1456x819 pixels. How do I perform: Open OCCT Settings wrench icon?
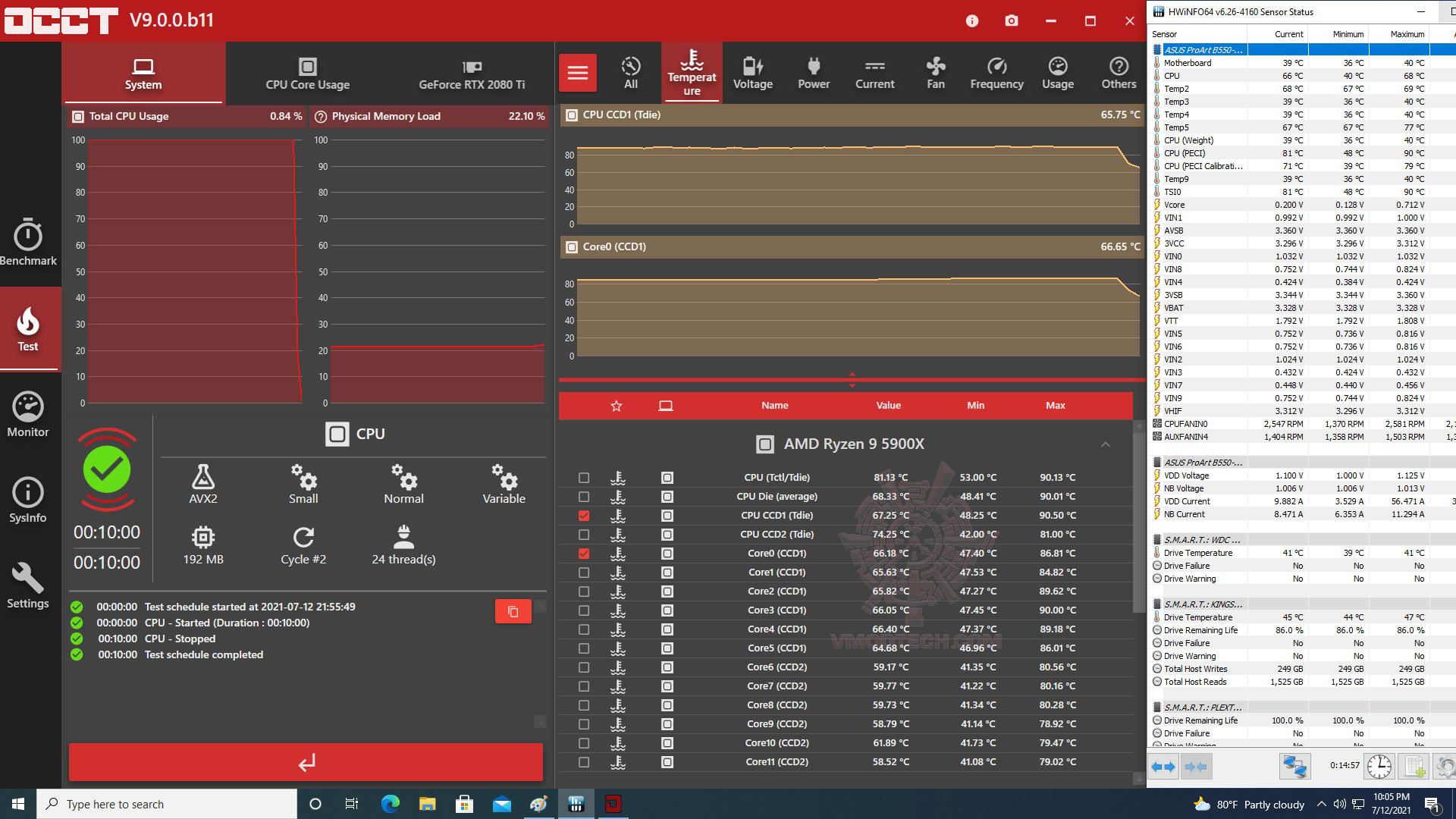[x=28, y=586]
